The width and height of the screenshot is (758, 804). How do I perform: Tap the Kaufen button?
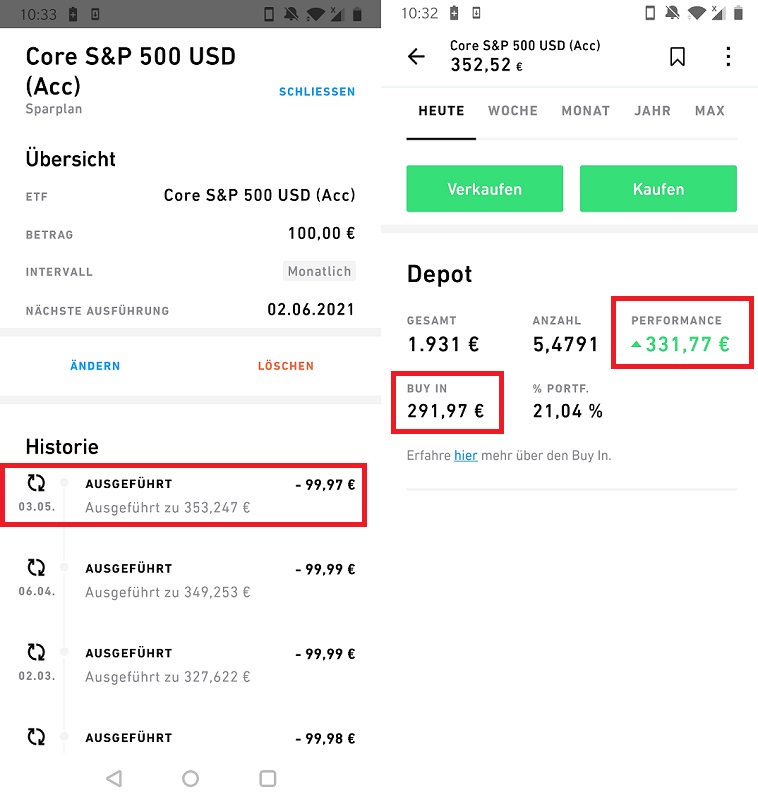pos(659,189)
